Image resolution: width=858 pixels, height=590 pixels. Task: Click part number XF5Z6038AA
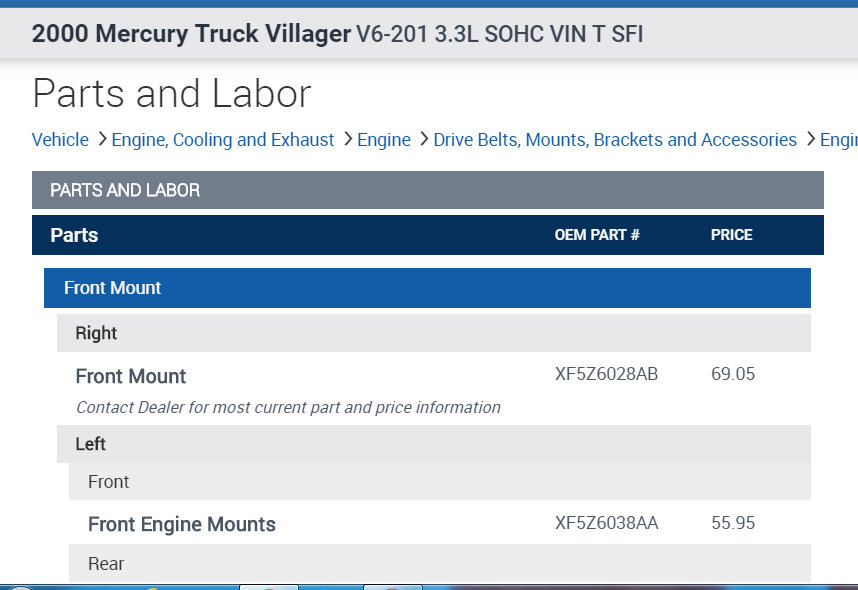click(x=606, y=523)
